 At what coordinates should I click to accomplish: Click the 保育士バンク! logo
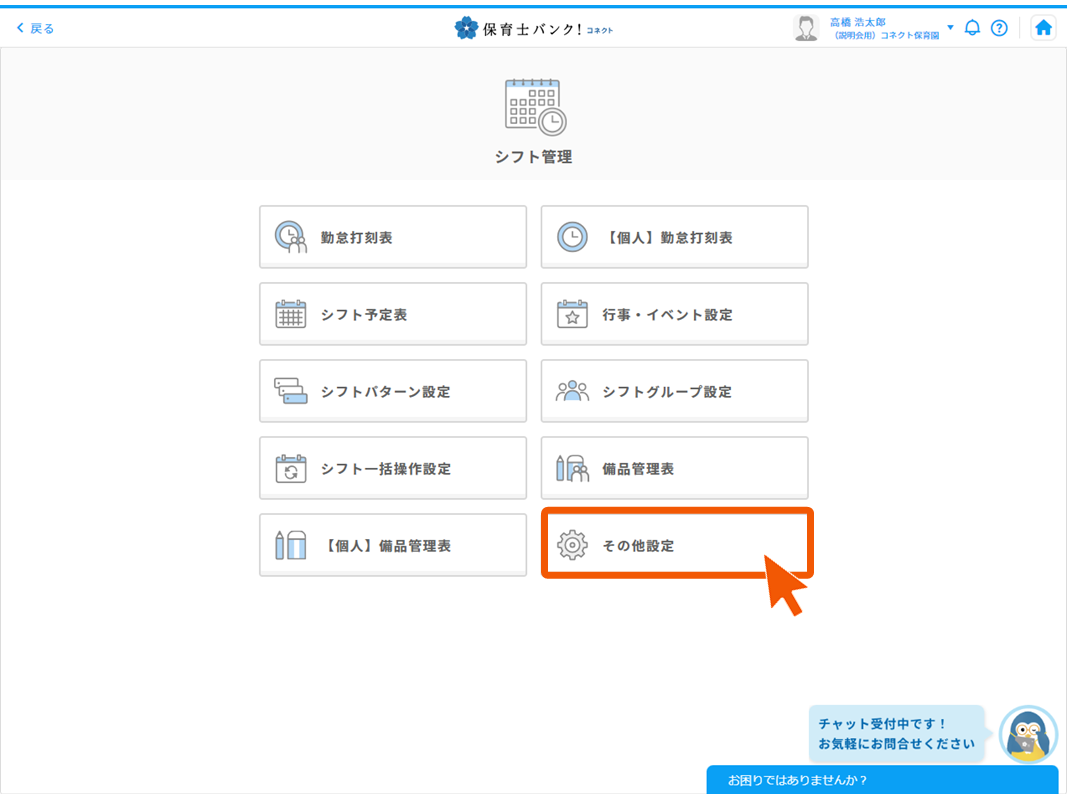pyautogui.click(x=533, y=28)
